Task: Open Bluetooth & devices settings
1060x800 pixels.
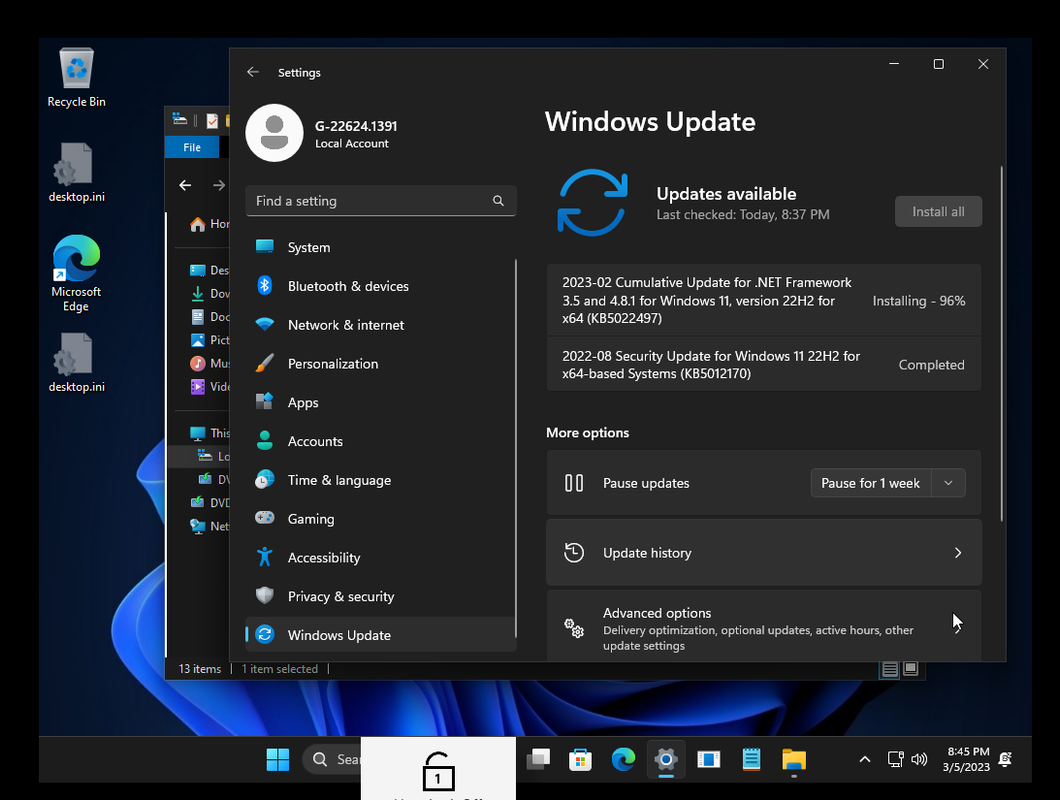Action: [x=380, y=286]
